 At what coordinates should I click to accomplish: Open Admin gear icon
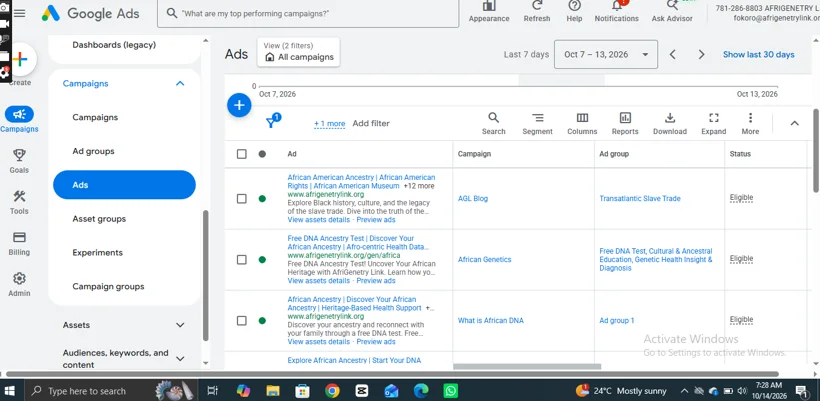coord(19,278)
